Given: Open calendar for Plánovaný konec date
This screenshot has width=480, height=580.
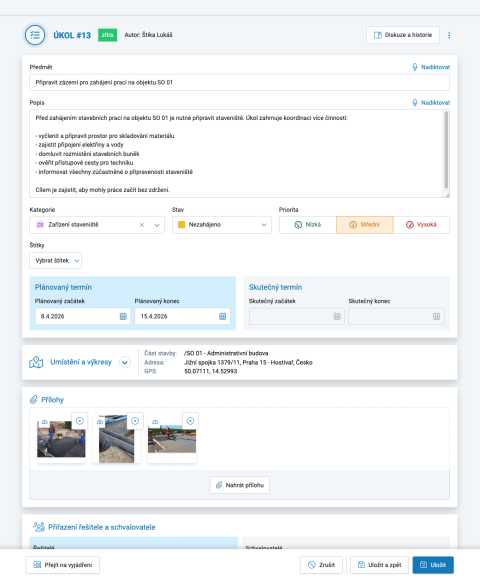Looking at the screenshot, I should 222,316.
